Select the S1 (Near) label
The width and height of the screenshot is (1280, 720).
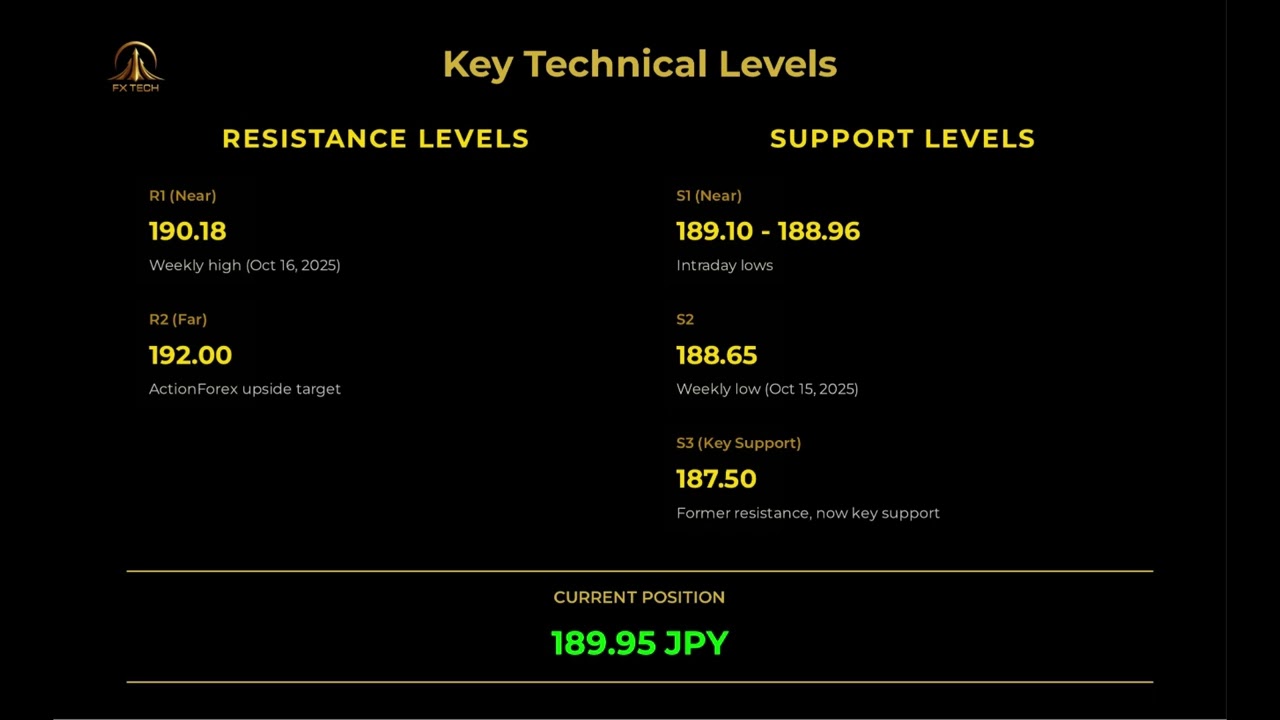point(709,196)
